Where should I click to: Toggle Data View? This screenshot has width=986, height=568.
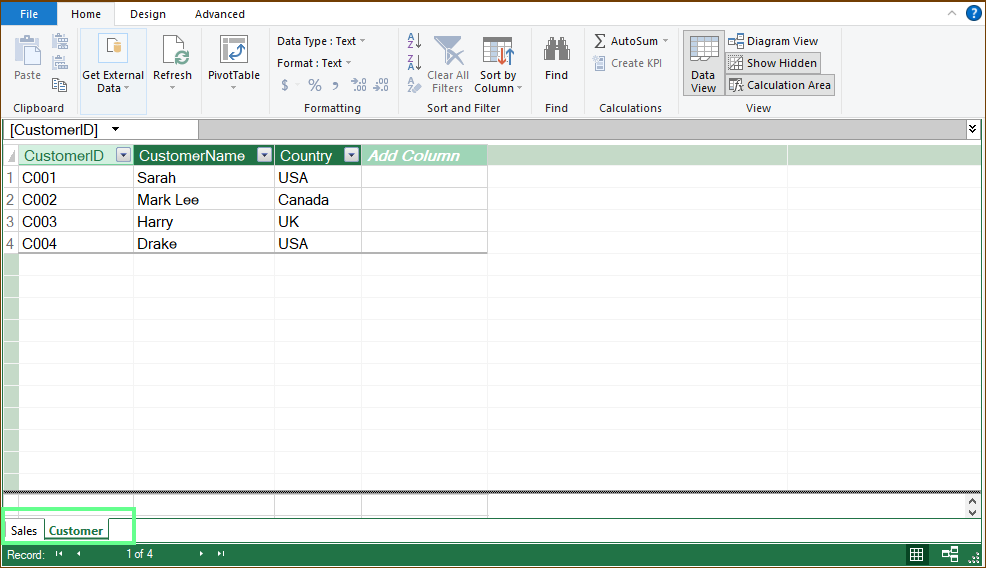[x=703, y=64]
